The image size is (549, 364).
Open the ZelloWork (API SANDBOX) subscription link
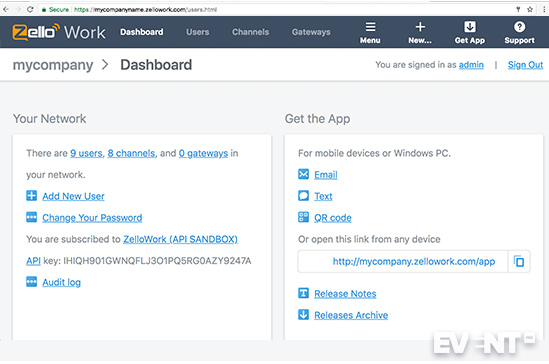(180, 239)
